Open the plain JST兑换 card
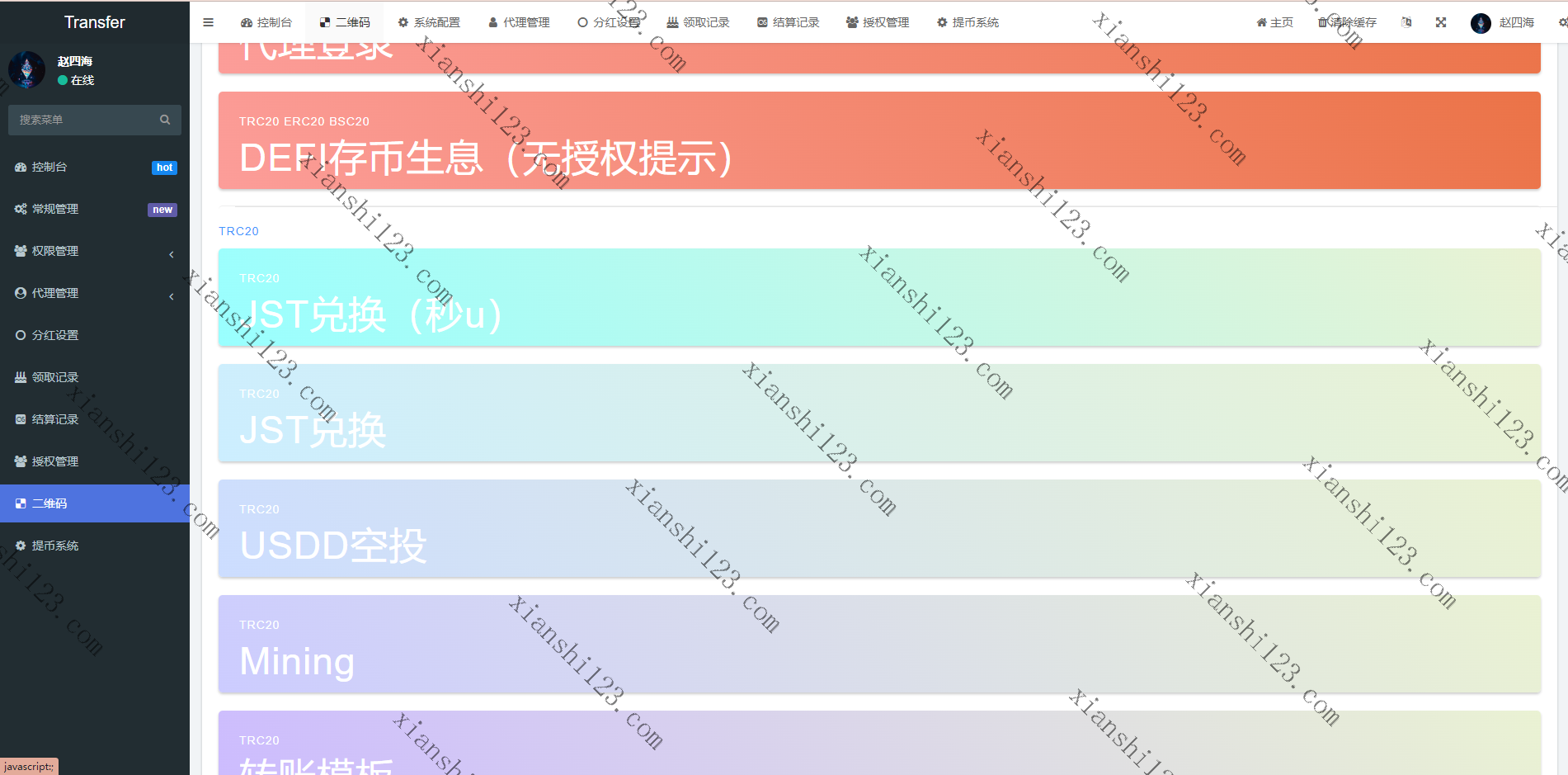The height and width of the screenshot is (775, 1568). tap(879, 413)
